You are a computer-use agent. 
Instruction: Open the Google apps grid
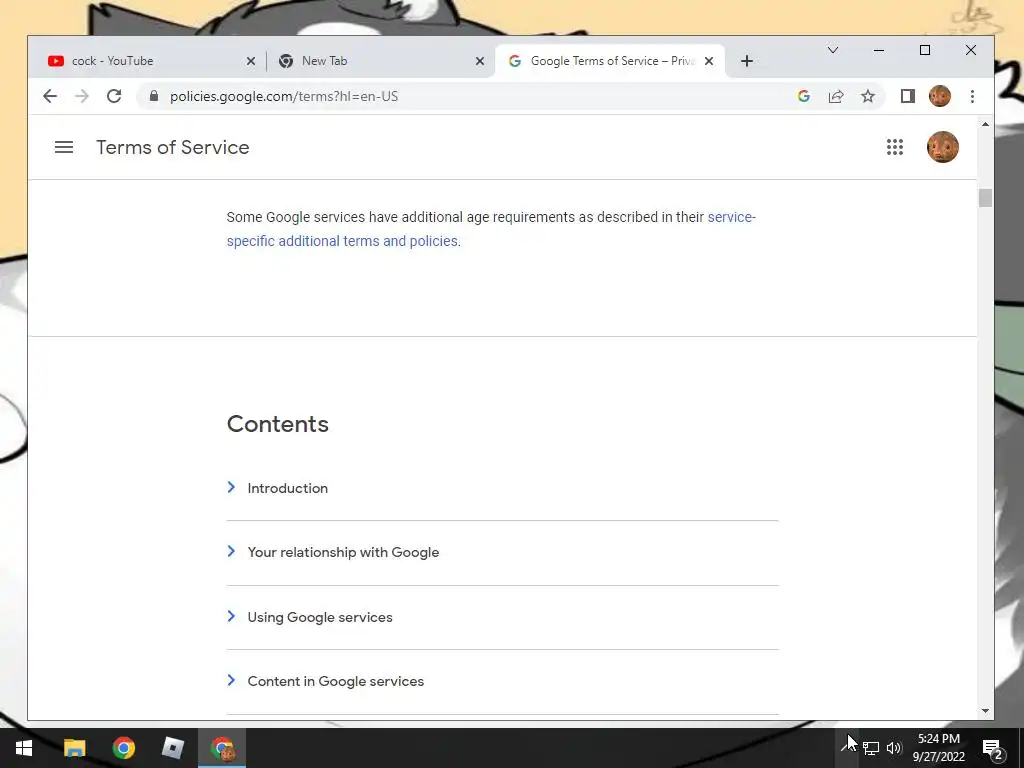point(895,147)
